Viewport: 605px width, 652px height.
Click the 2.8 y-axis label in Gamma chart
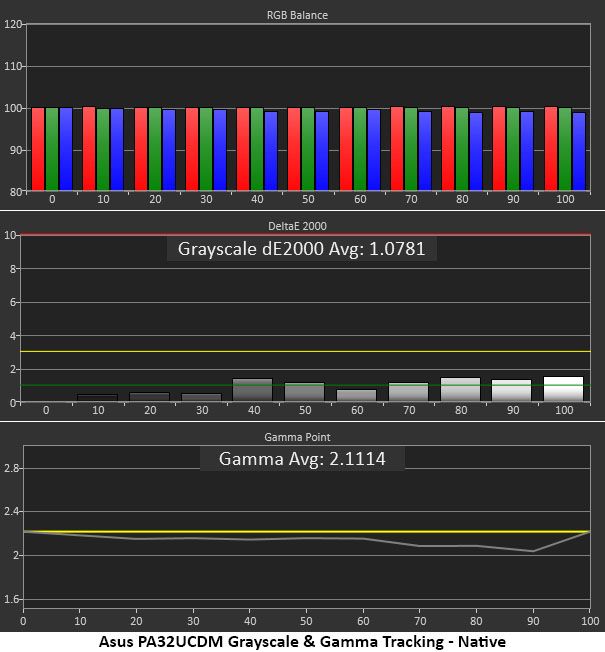[11, 468]
